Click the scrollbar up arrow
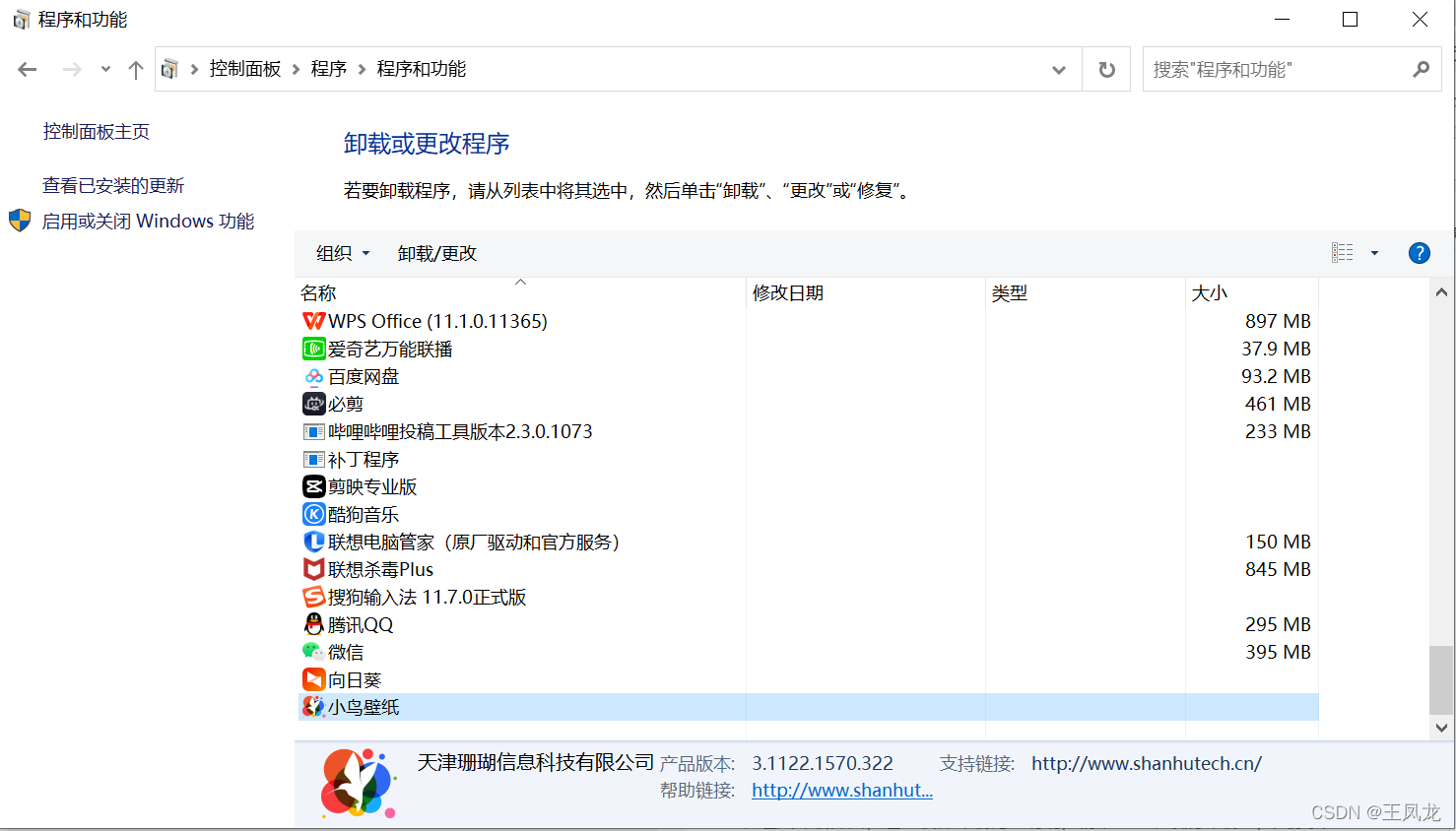Viewport: 1456px width, 831px height. click(x=1441, y=291)
